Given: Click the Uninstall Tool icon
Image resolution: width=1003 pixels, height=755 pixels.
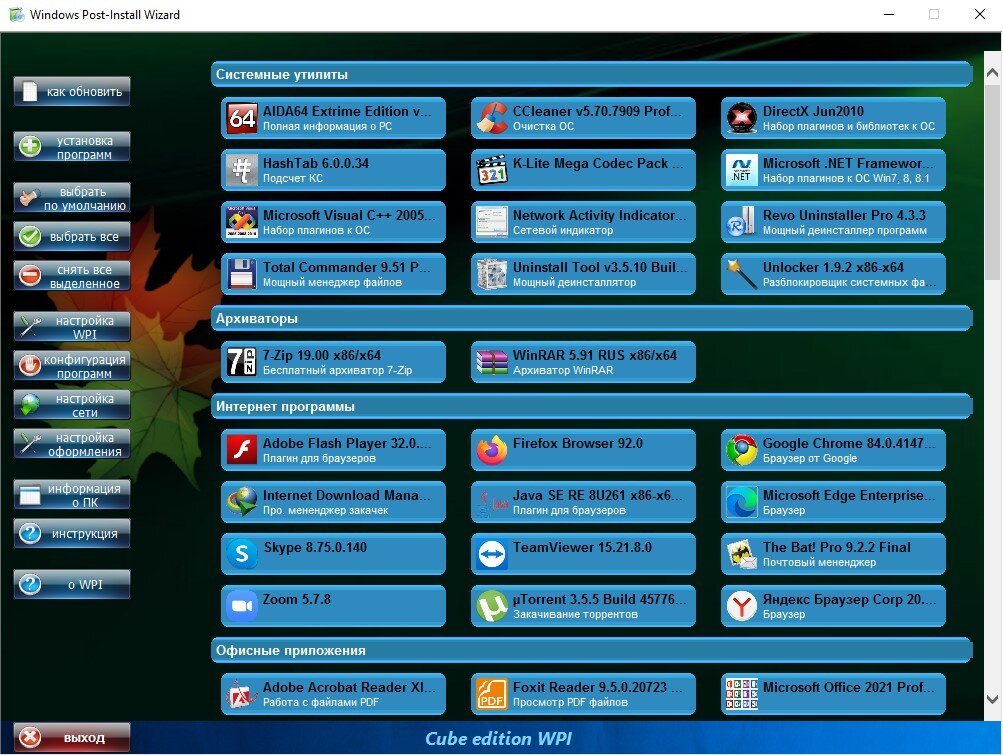Looking at the screenshot, I should [x=492, y=274].
